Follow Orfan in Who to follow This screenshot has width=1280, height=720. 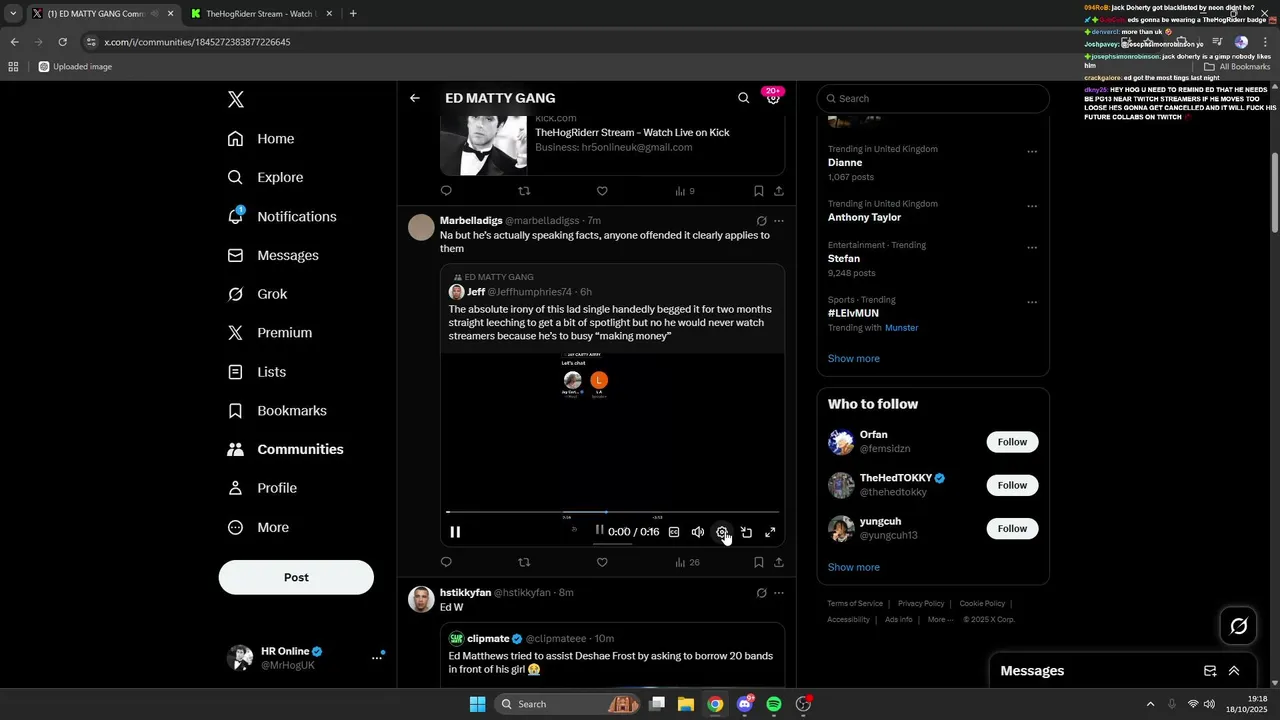pyautogui.click(x=1012, y=442)
